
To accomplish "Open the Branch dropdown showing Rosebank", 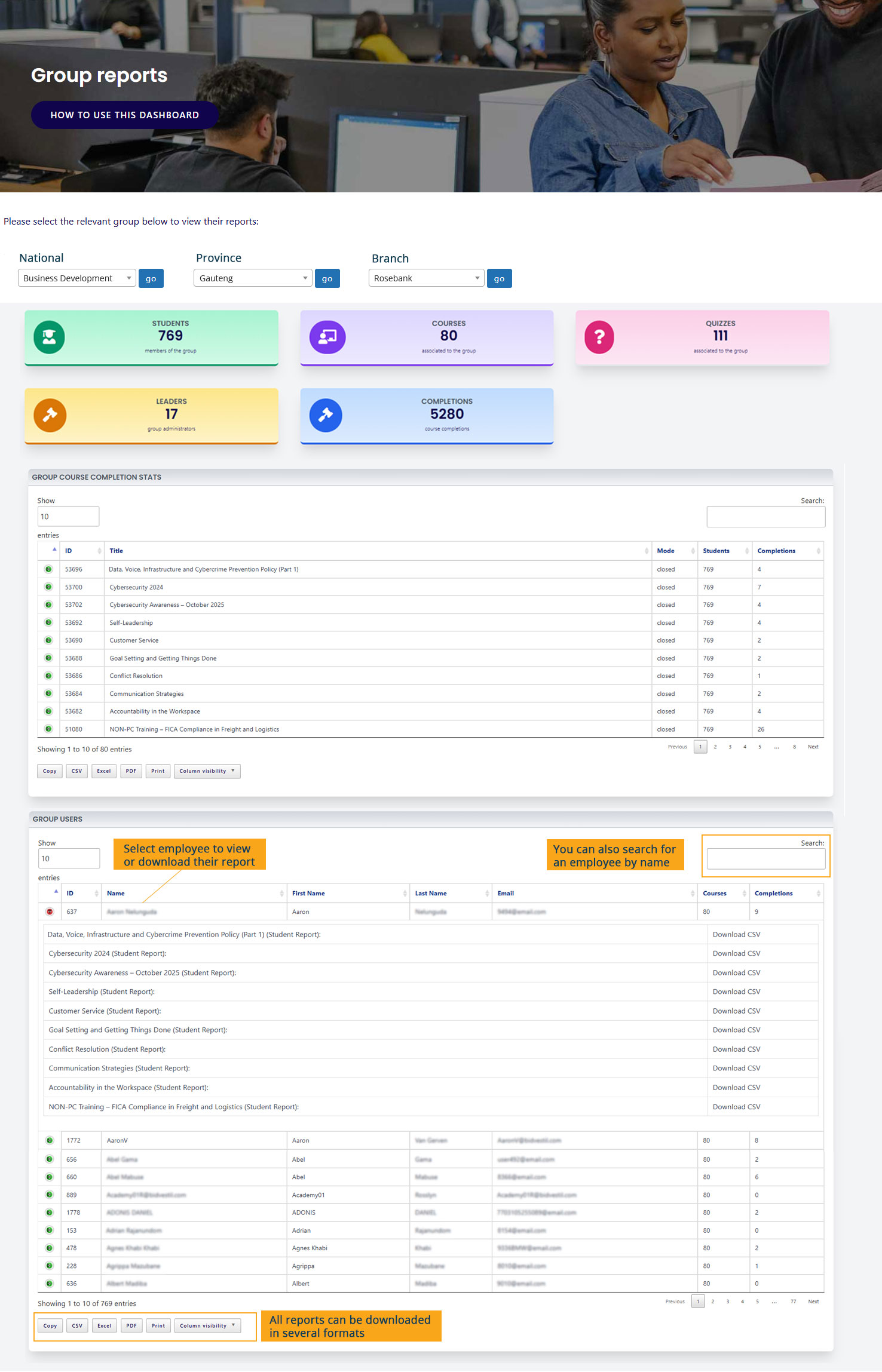I will click(x=426, y=278).
